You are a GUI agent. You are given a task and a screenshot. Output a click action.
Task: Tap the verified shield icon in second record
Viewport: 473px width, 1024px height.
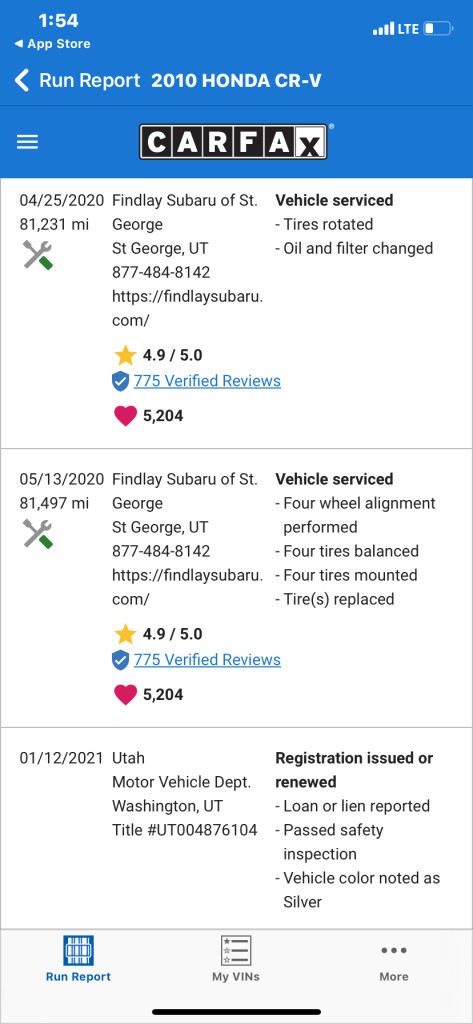[x=120, y=660]
